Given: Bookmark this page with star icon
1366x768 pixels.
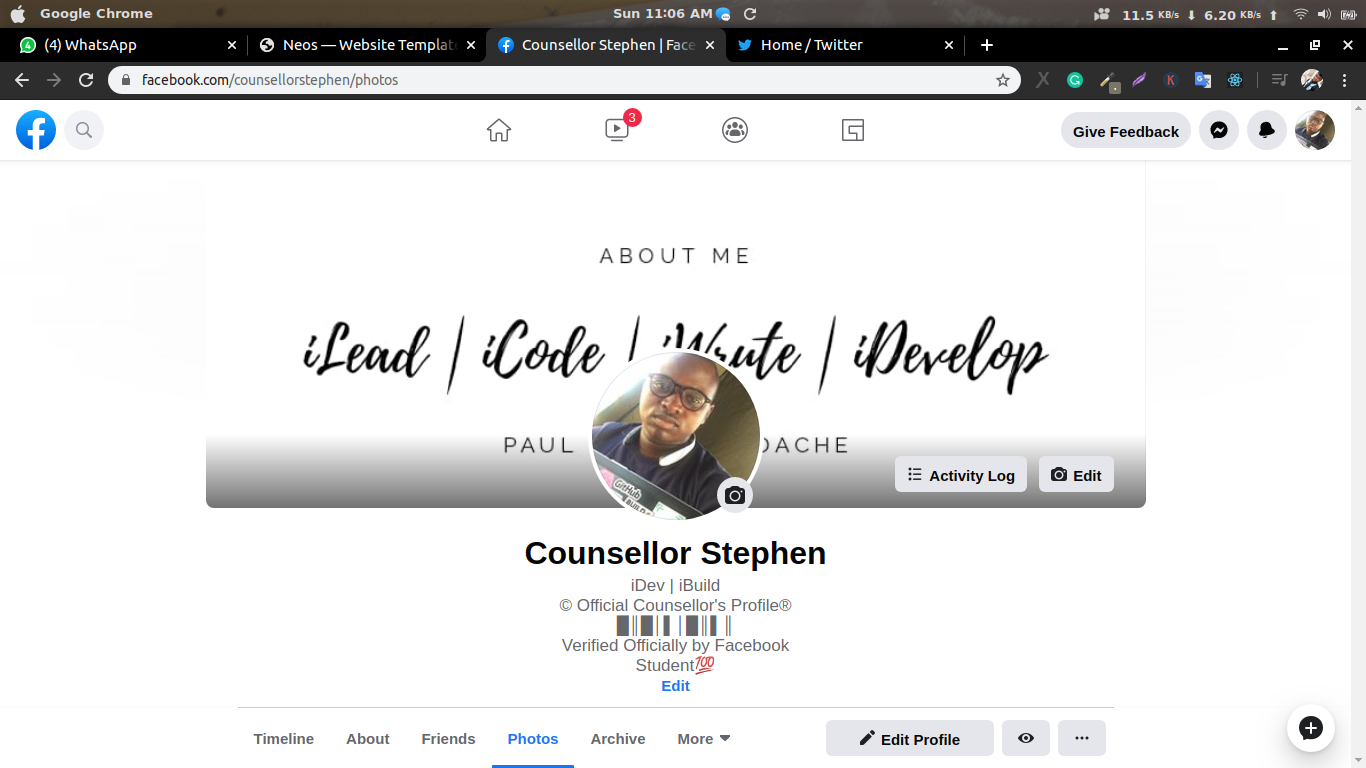Looking at the screenshot, I should 1003,80.
